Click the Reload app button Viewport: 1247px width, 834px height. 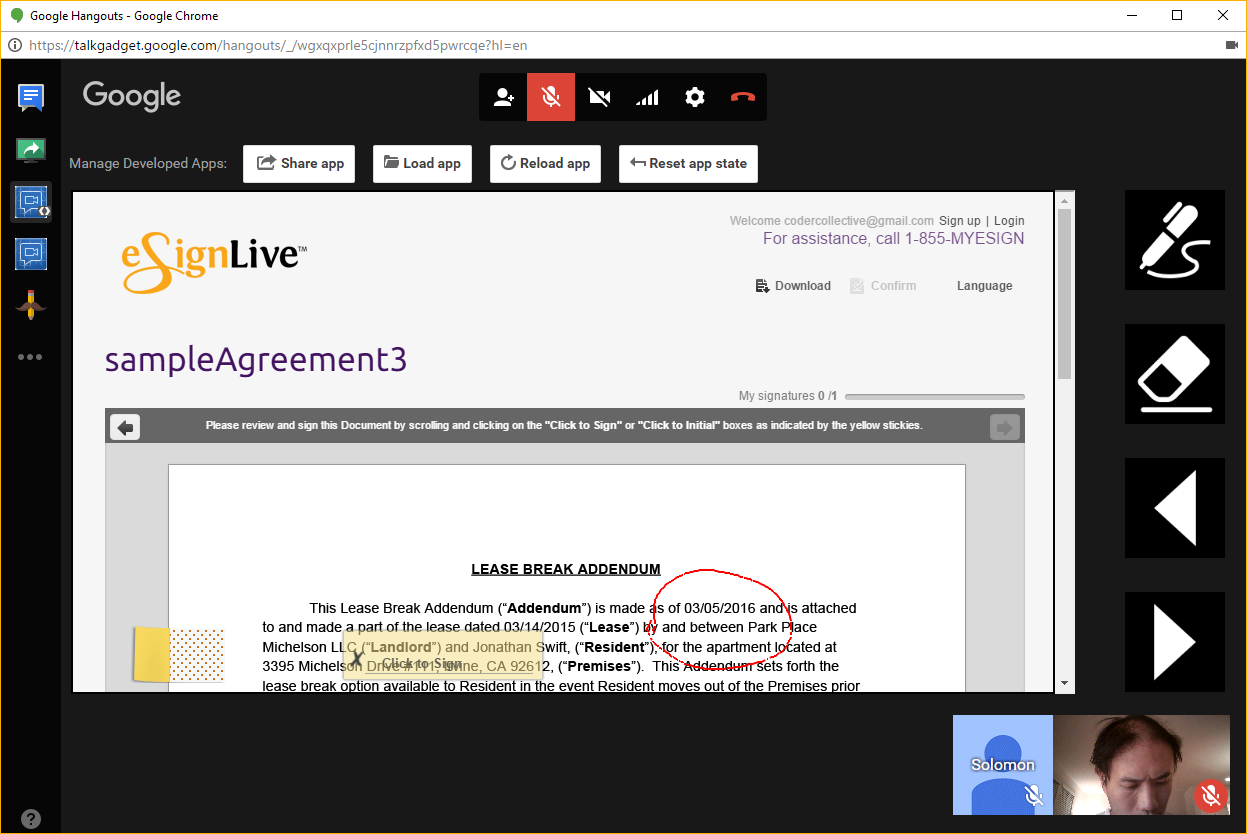click(545, 164)
